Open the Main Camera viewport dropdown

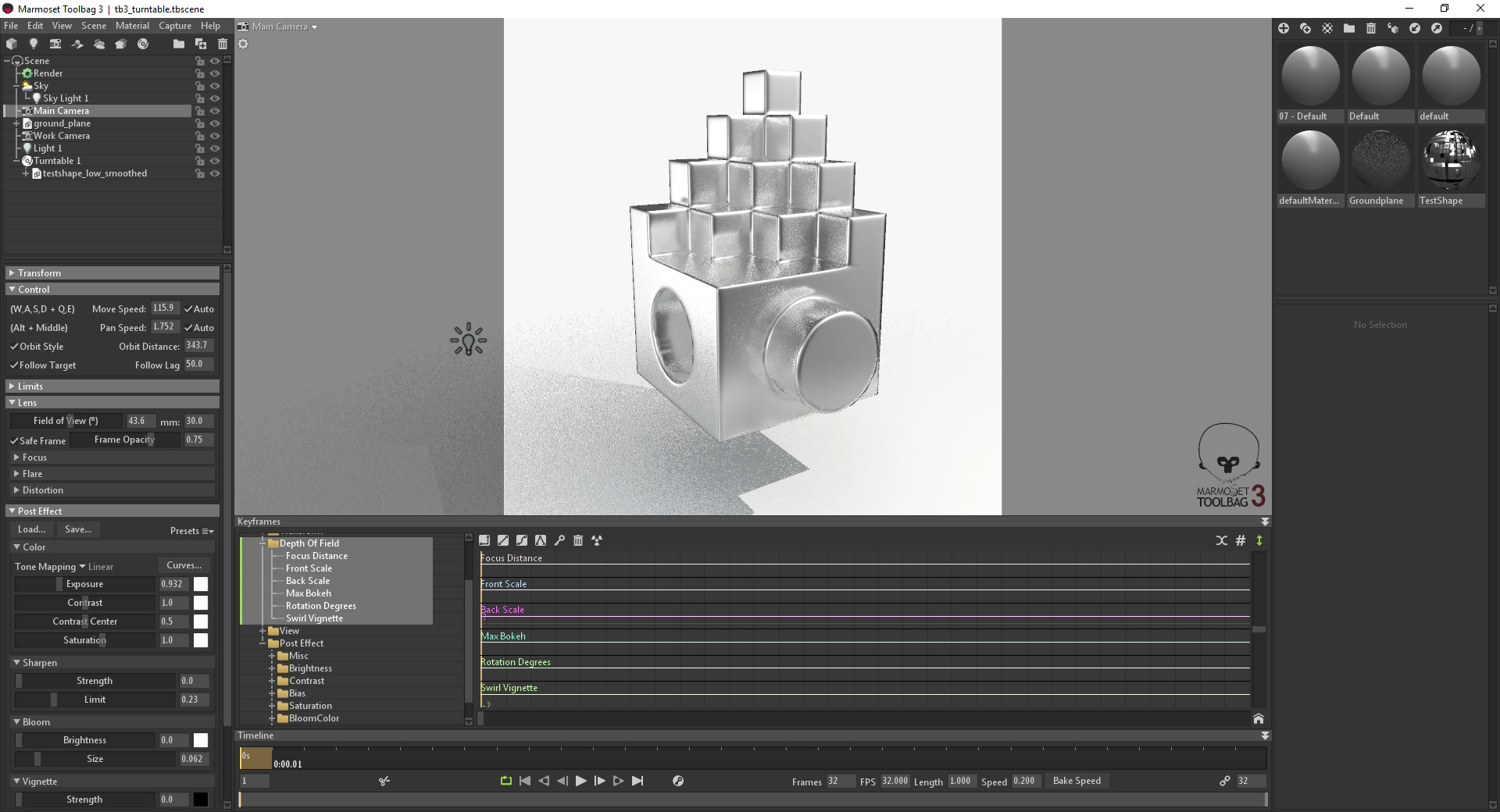(x=278, y=26)
